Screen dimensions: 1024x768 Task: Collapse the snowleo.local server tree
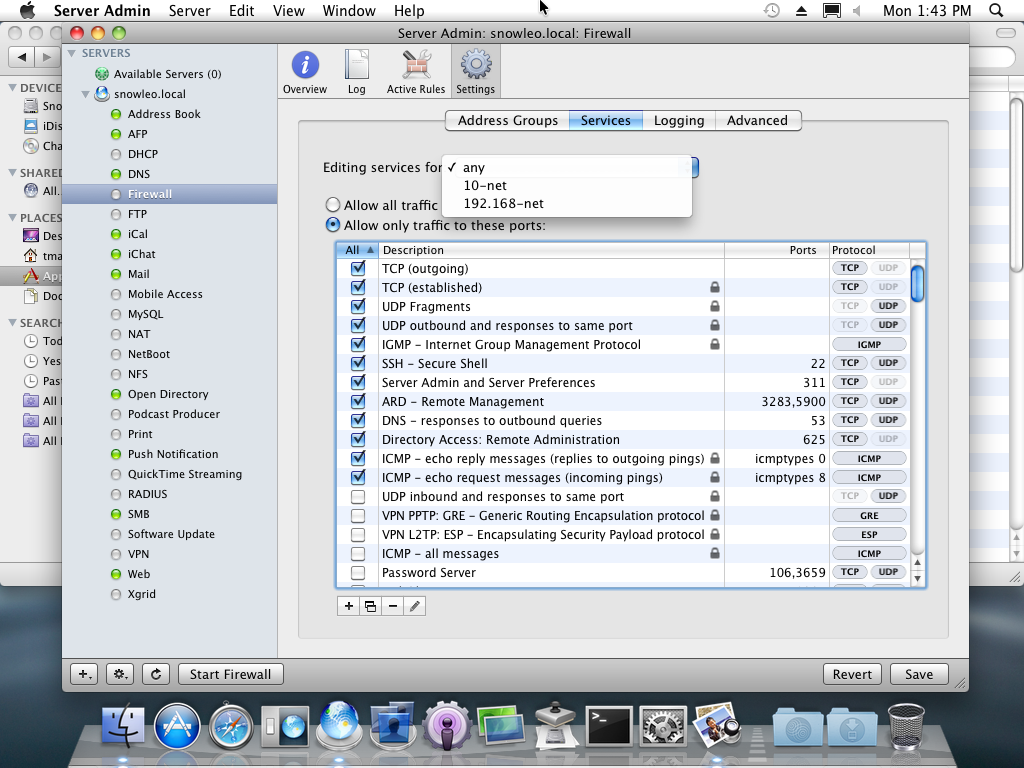click(x=86, y=94)
